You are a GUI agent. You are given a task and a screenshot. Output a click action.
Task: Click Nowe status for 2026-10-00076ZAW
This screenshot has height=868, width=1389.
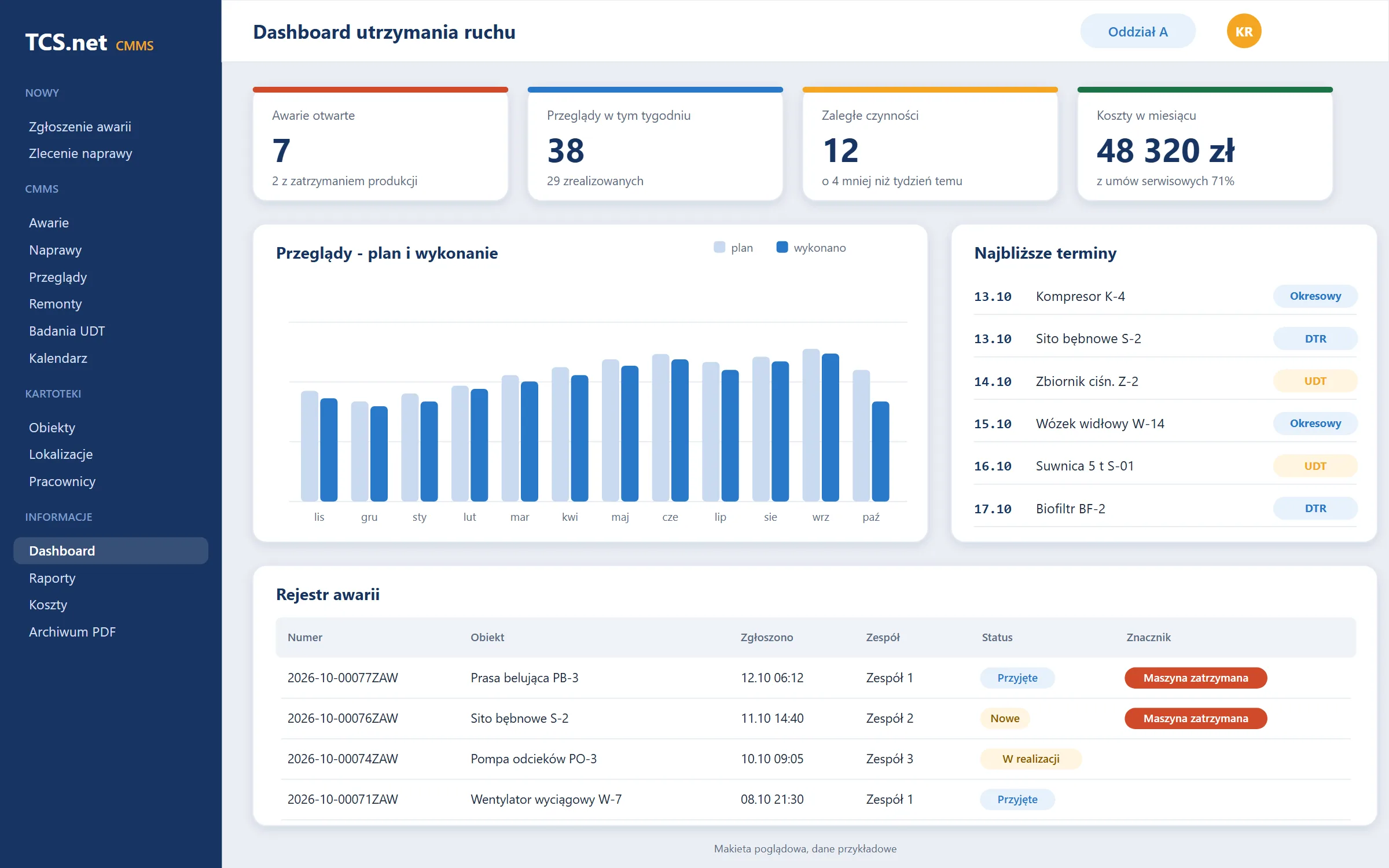[1005, 718]
